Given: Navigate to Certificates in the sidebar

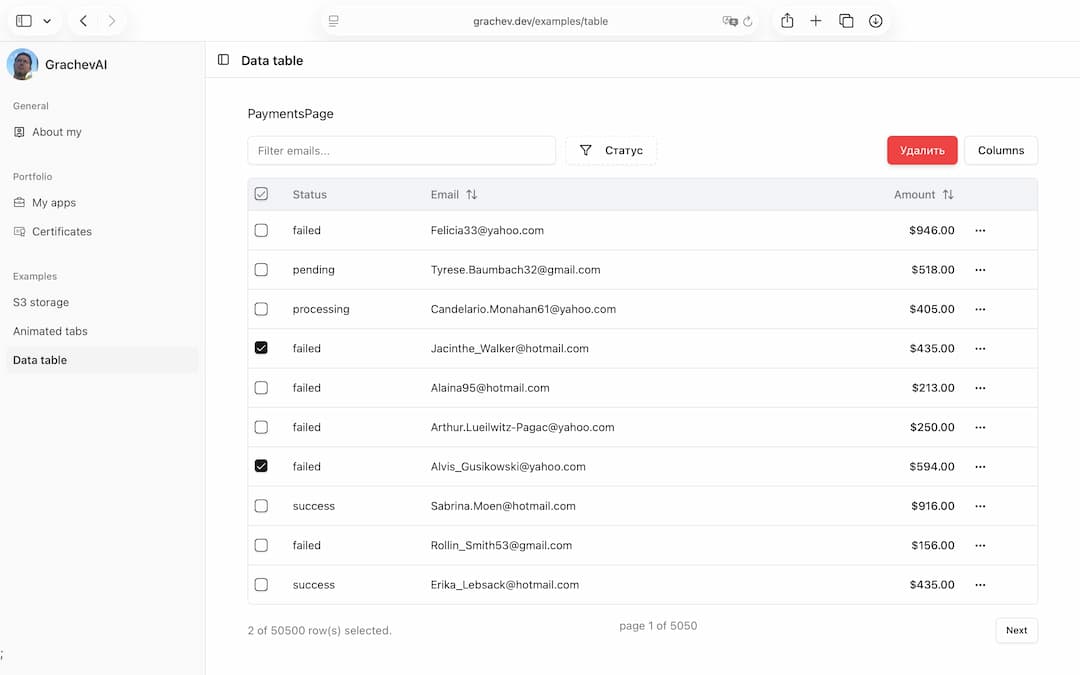Looking at the screenshot, I should click(x=61, y=231).
